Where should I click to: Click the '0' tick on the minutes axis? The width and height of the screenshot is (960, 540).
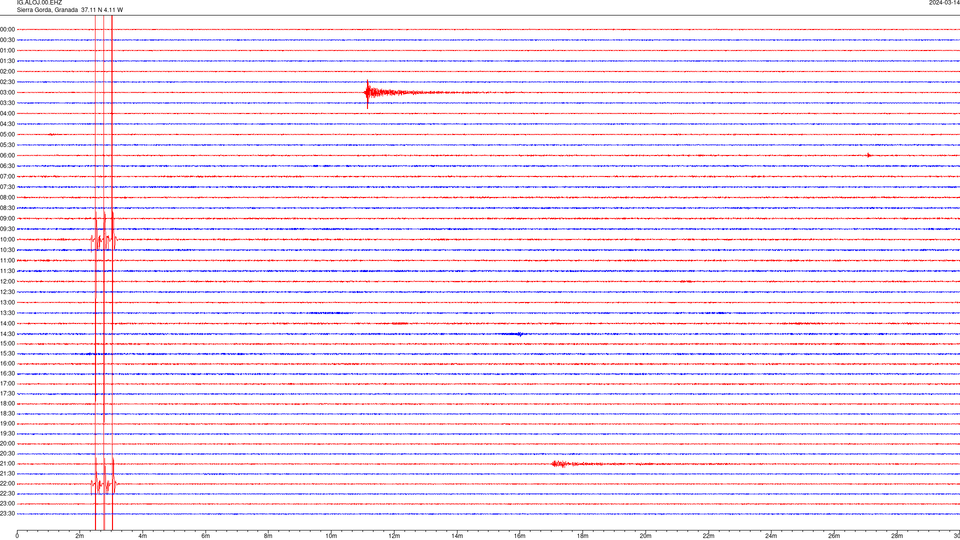click(17, 536)
